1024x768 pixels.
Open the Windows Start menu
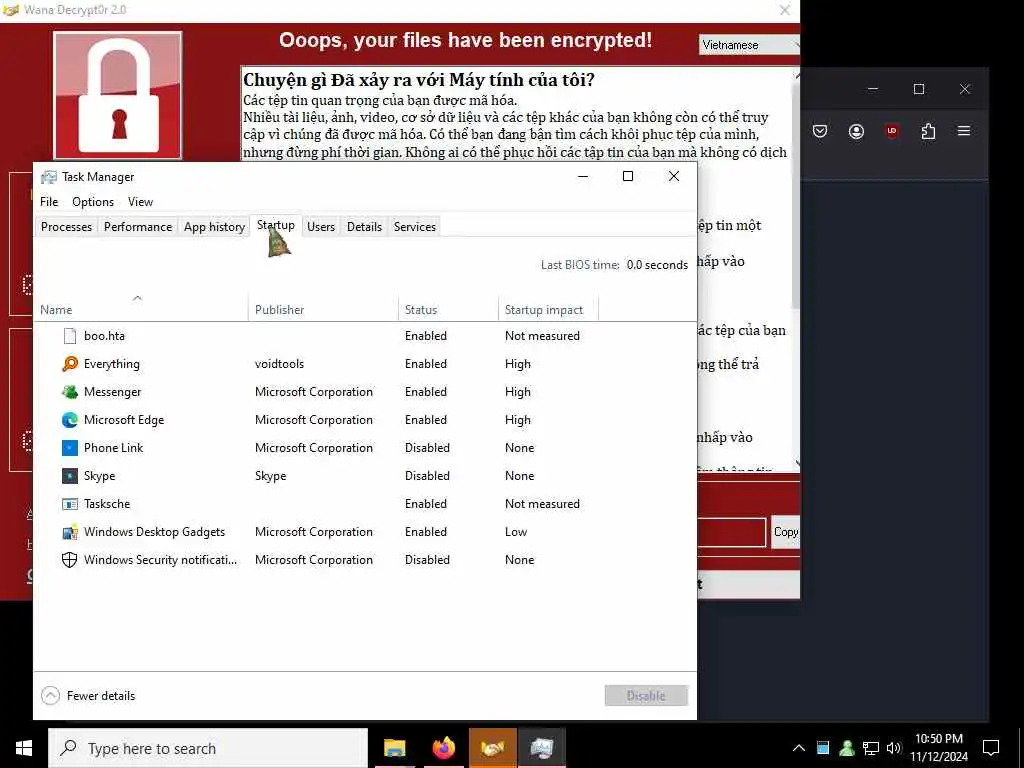(x=24, y=748)
